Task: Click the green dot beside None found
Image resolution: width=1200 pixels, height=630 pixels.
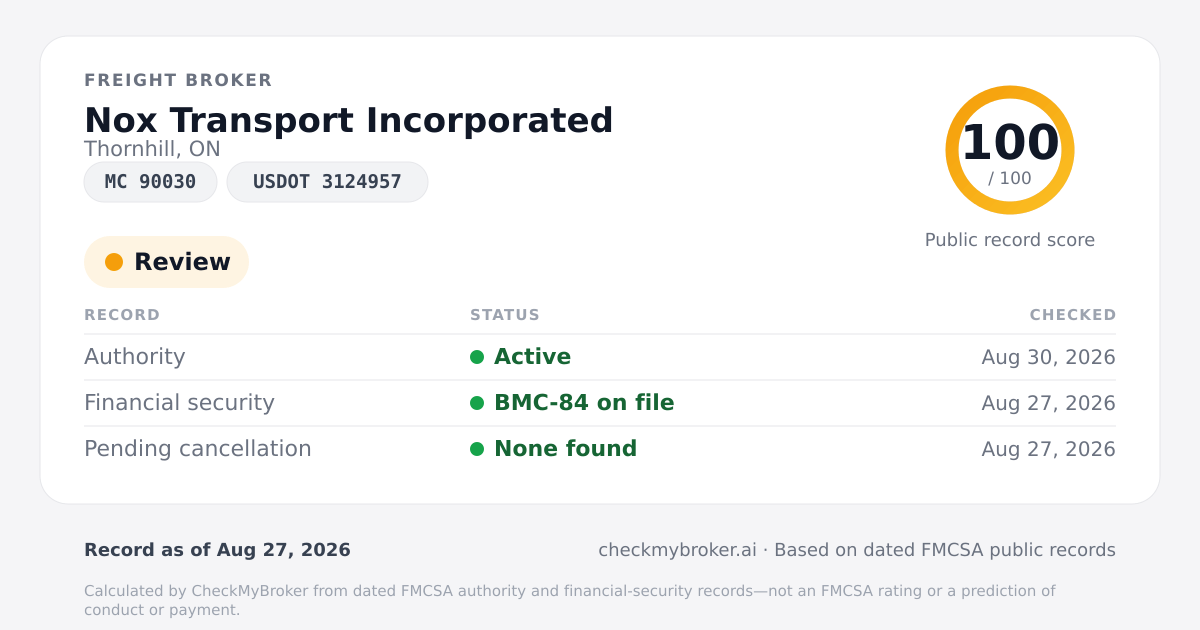Action: click(x=477, y=449)
